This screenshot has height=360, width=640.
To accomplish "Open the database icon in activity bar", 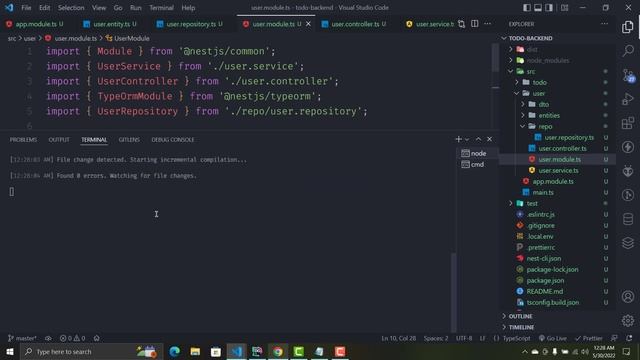I will click(628, 219).
